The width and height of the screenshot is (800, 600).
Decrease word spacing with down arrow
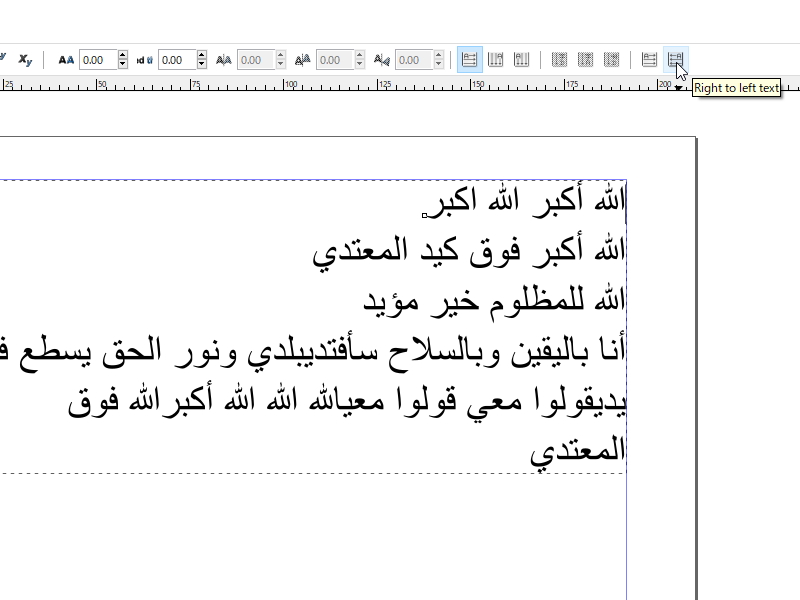[x=202, y=65]
